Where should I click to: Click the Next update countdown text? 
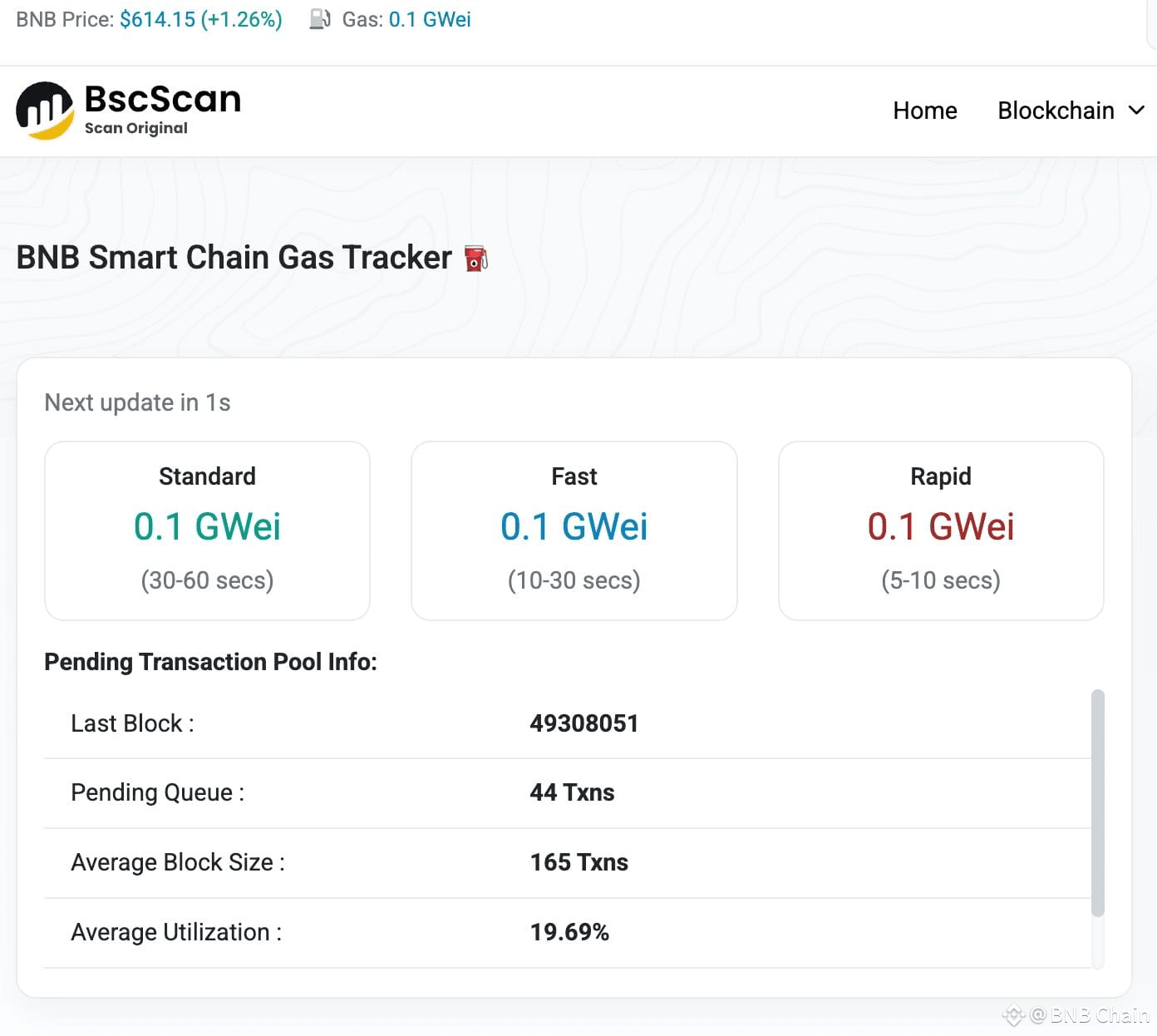point(138,402)
